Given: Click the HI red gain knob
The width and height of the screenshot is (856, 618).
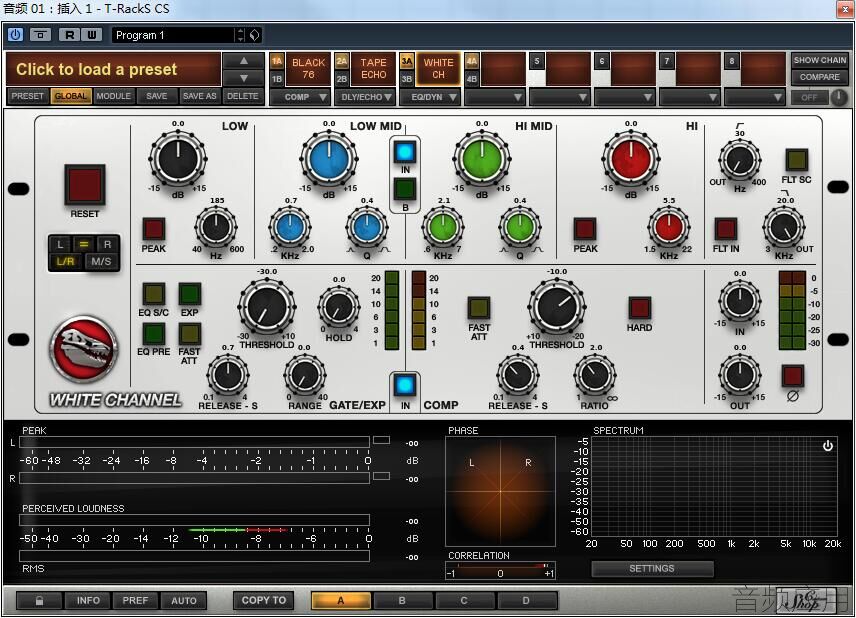Looking at the screenshot, I should pyautogui.click(x=631, y=159).
